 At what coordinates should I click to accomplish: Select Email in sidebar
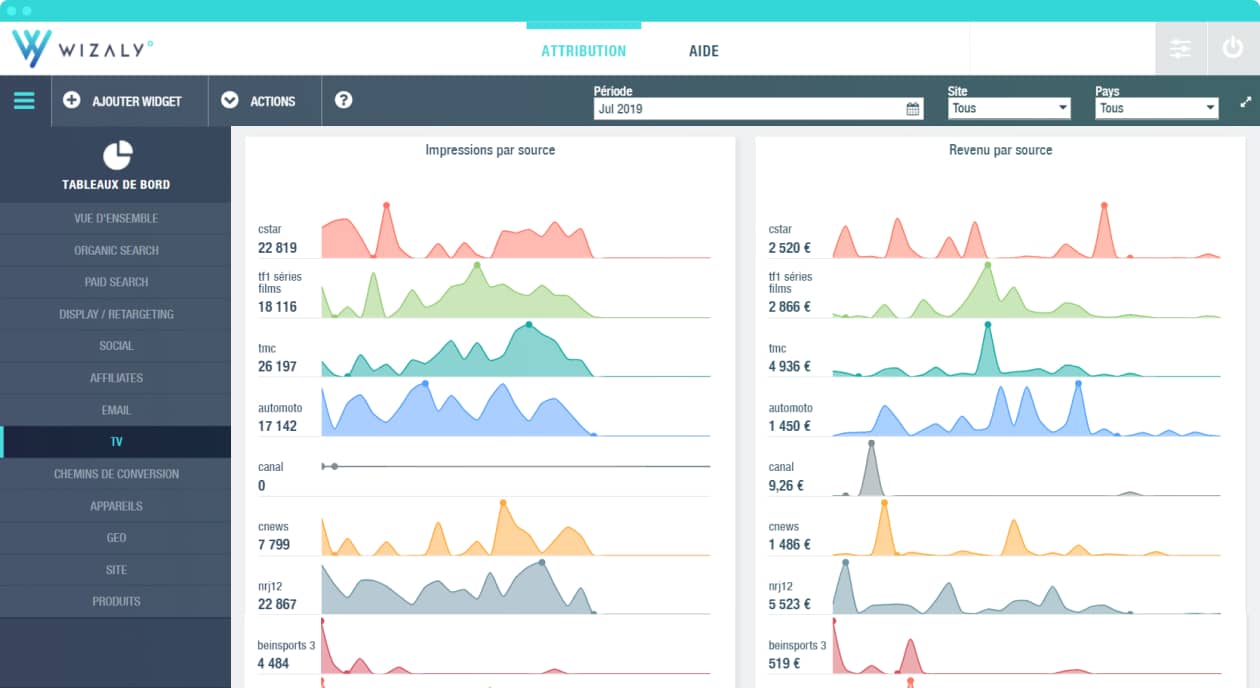click(116, 410)
